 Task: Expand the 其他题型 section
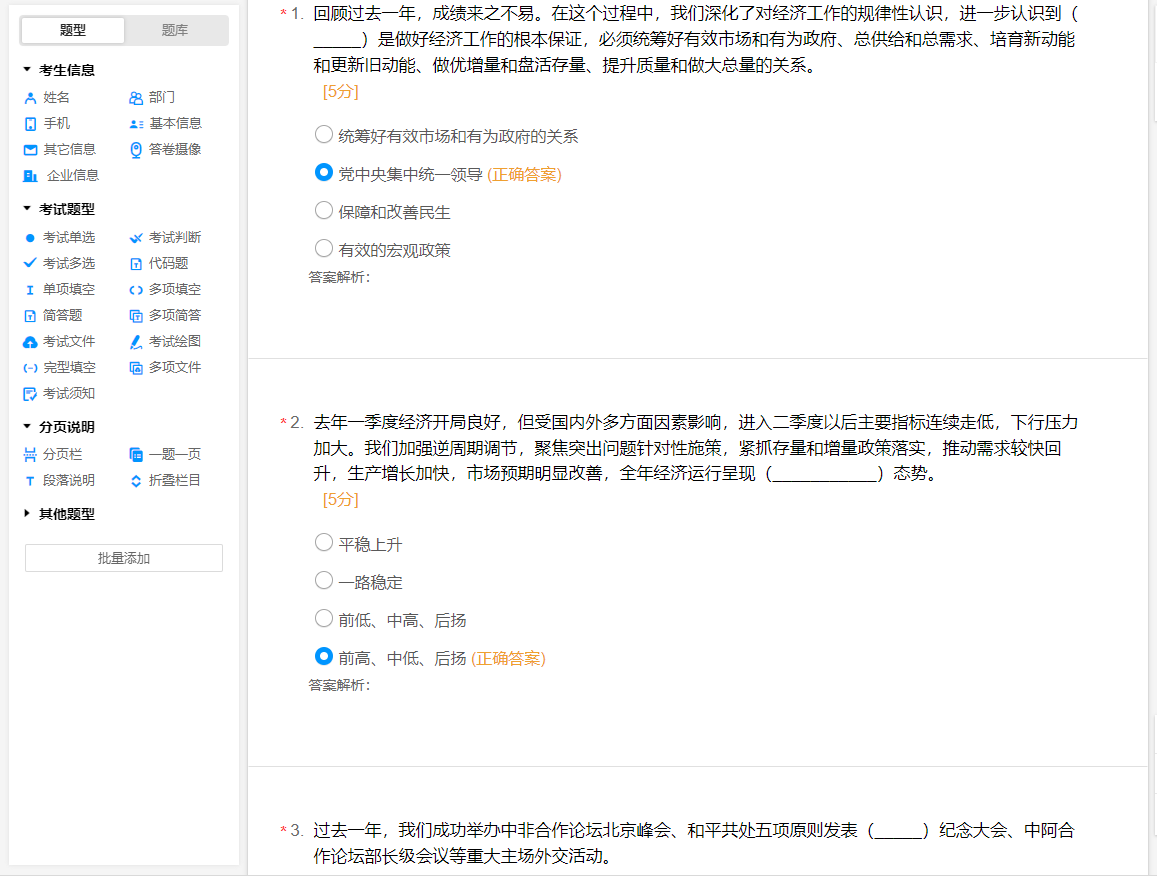pyautogui.click(x=27, y=514)
